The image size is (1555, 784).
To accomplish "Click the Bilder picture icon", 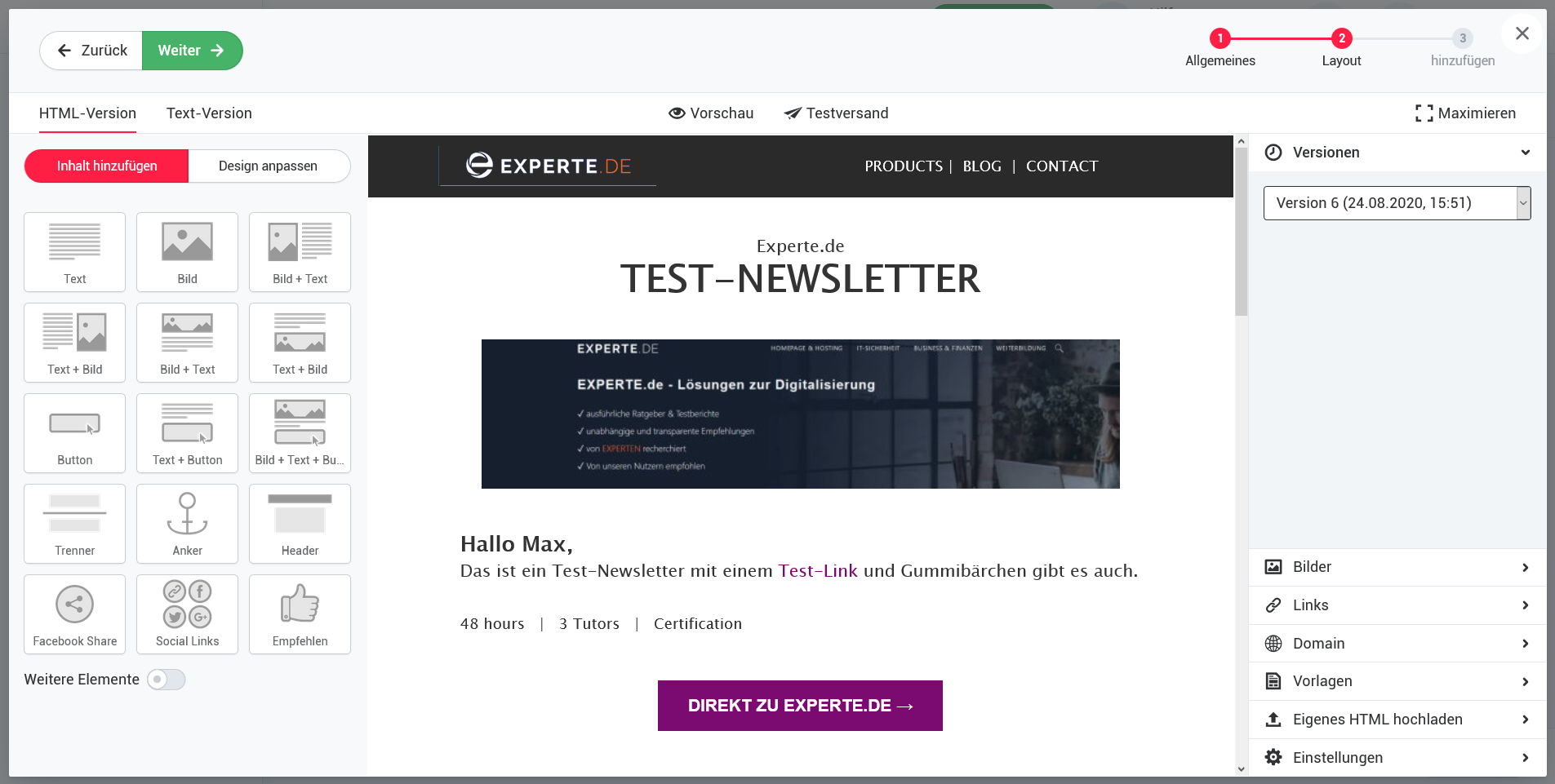I will [1273, 567].
